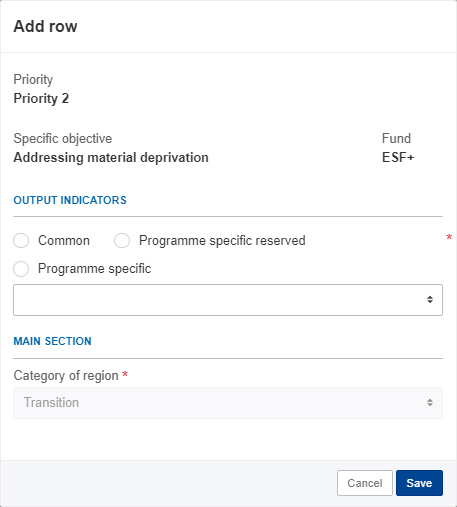Open the Category of region Transition dropdown
This screenshot has height=507, width=457.
[228, 403]
